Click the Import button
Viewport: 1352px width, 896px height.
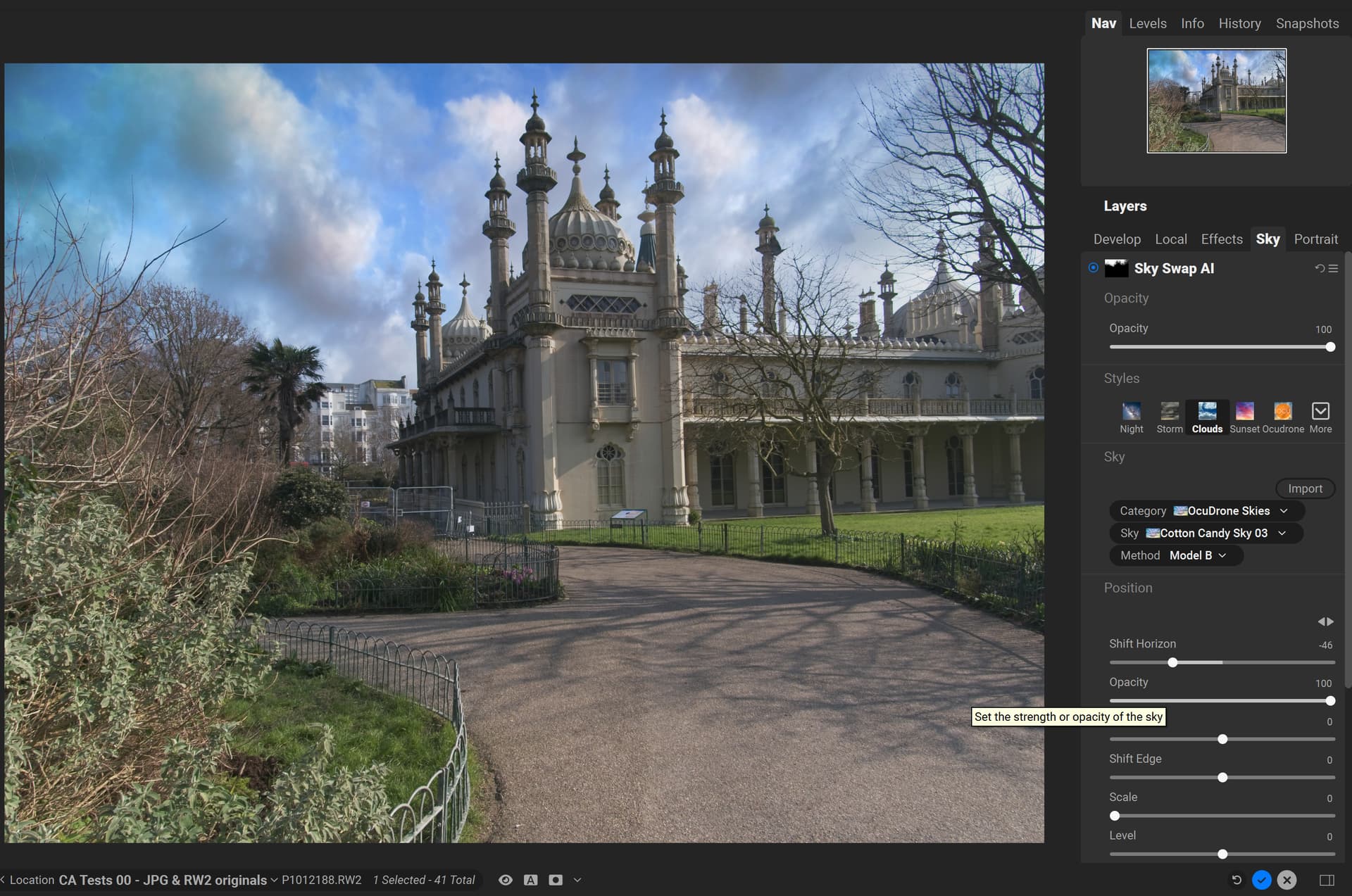point(1305,488)
